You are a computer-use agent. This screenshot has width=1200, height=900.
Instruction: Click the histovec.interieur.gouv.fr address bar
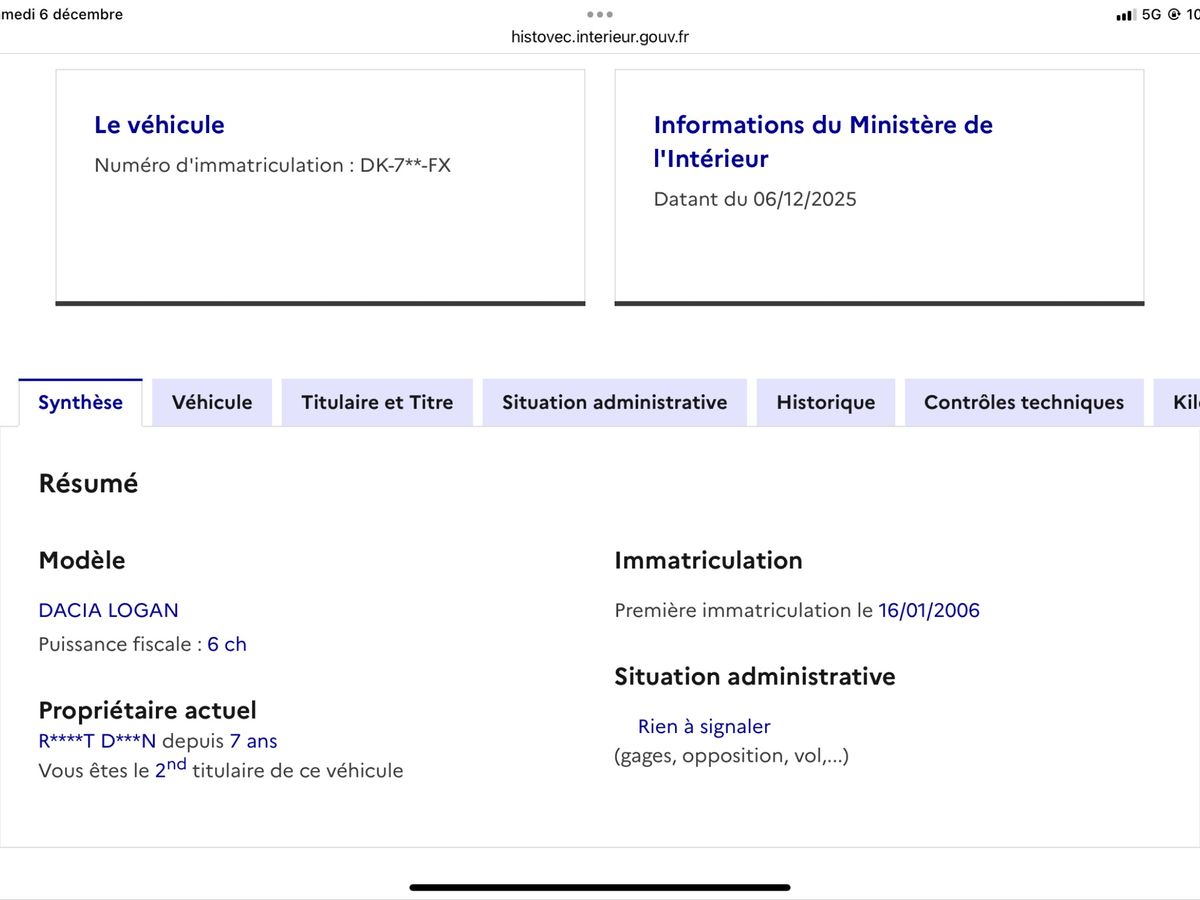[x=600, y=37]
